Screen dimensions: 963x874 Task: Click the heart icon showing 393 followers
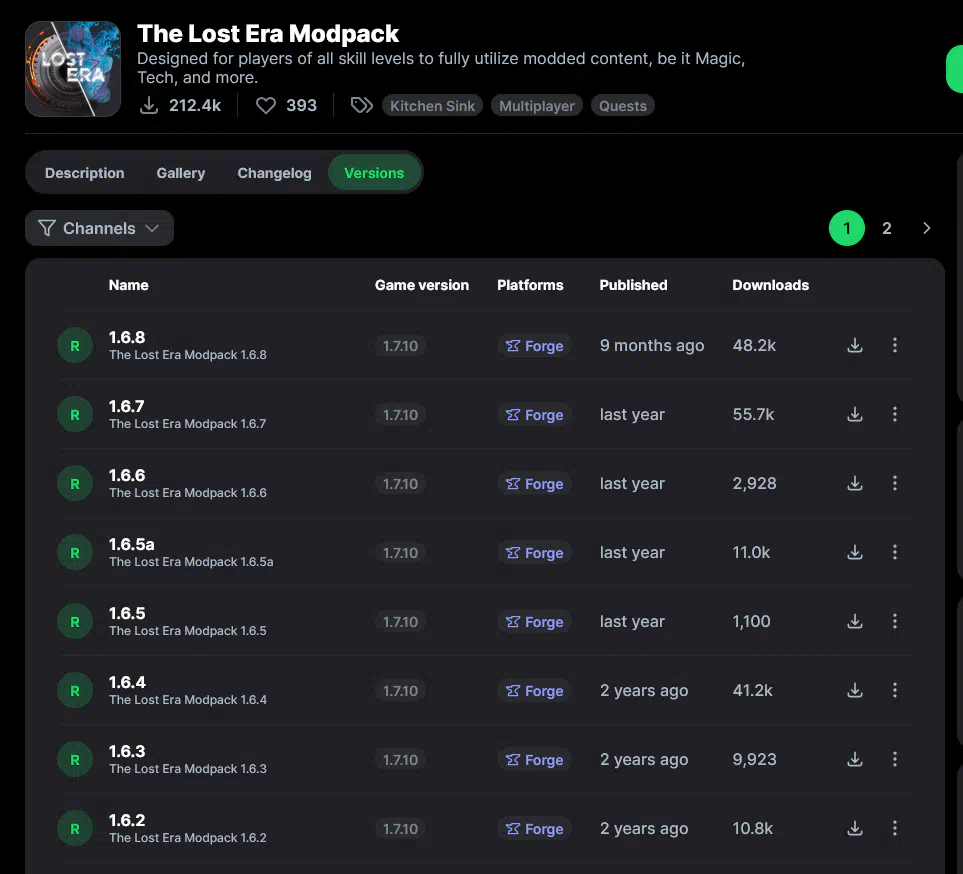point(266,105)
